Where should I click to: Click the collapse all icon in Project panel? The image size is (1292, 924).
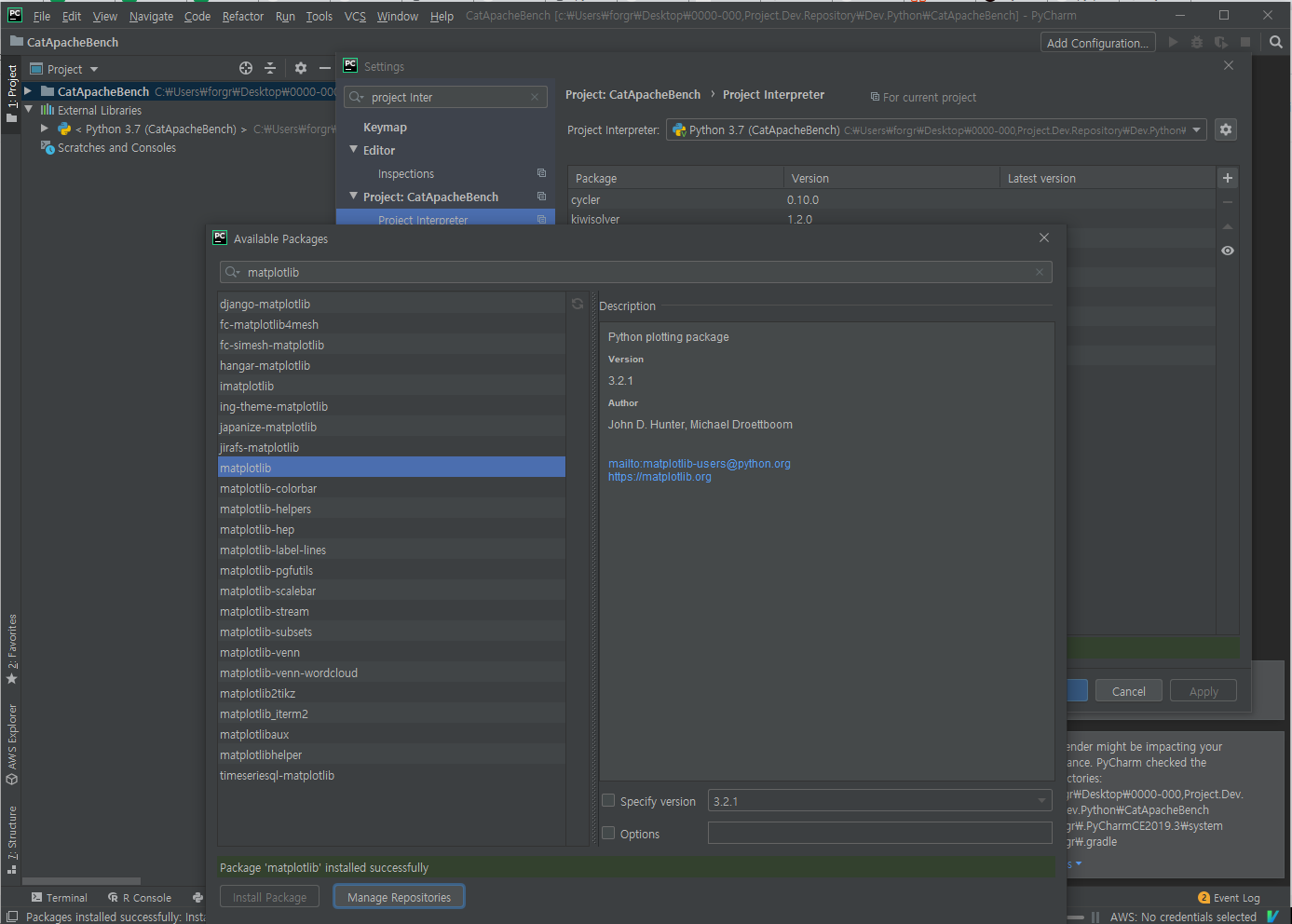tap(270, 68)
